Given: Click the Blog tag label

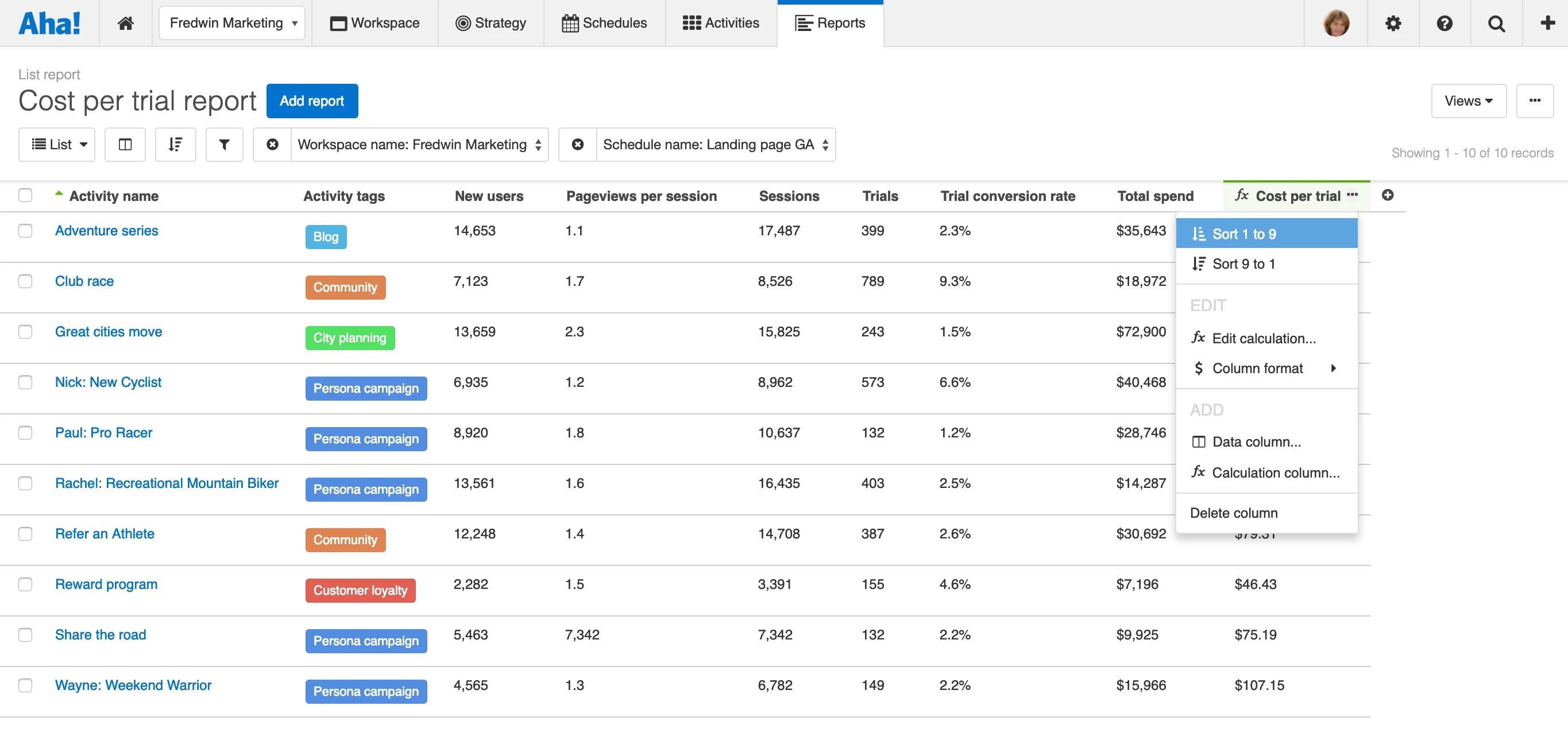Looking at the screenshot, I should tap(326, 236).
